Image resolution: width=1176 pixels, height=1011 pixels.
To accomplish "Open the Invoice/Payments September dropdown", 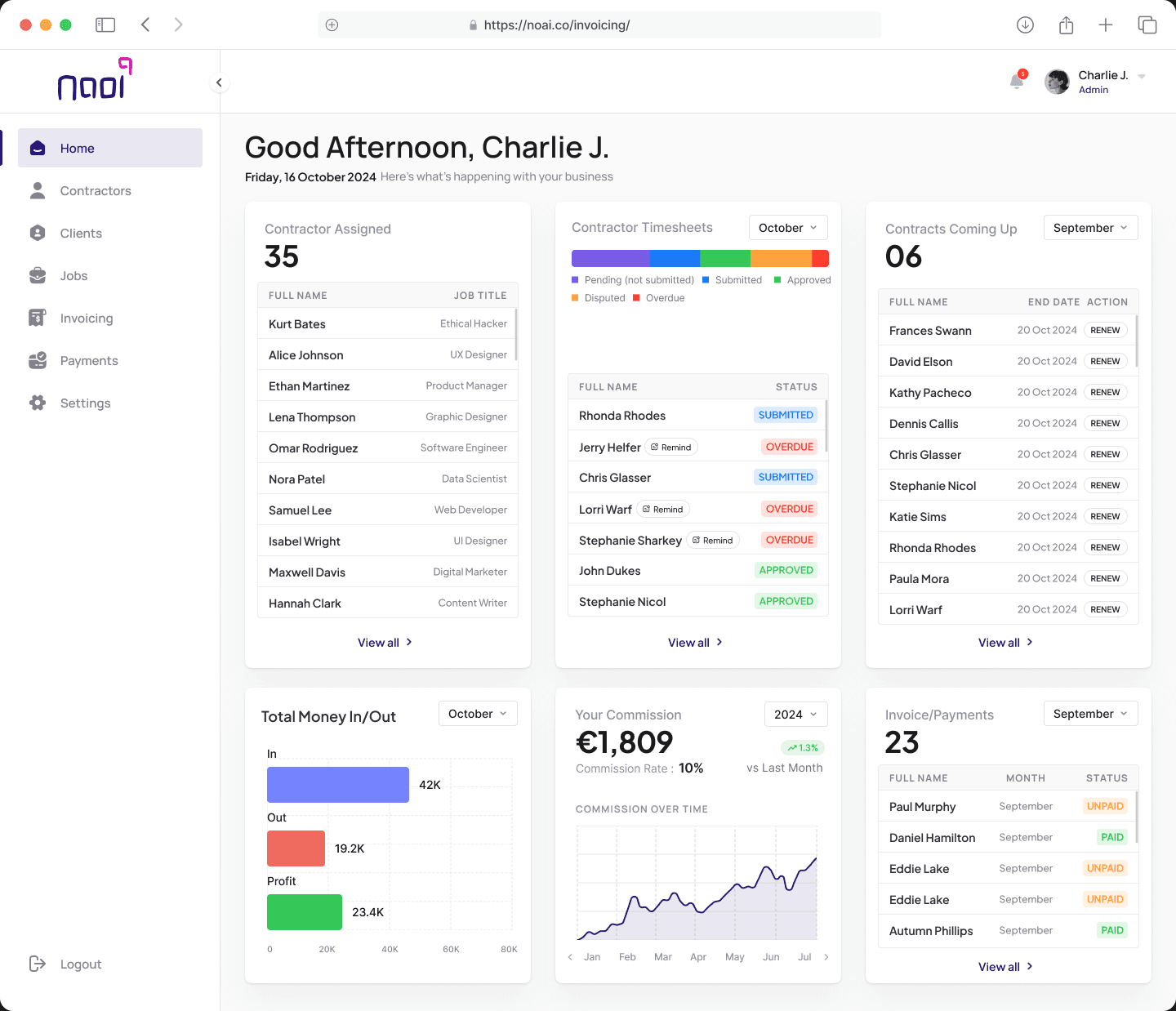I will click(1090, 714).
